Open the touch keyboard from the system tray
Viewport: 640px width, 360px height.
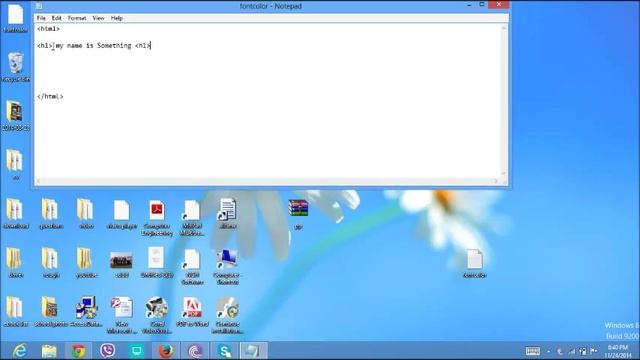pyautogui.click(x=533, y=351)
